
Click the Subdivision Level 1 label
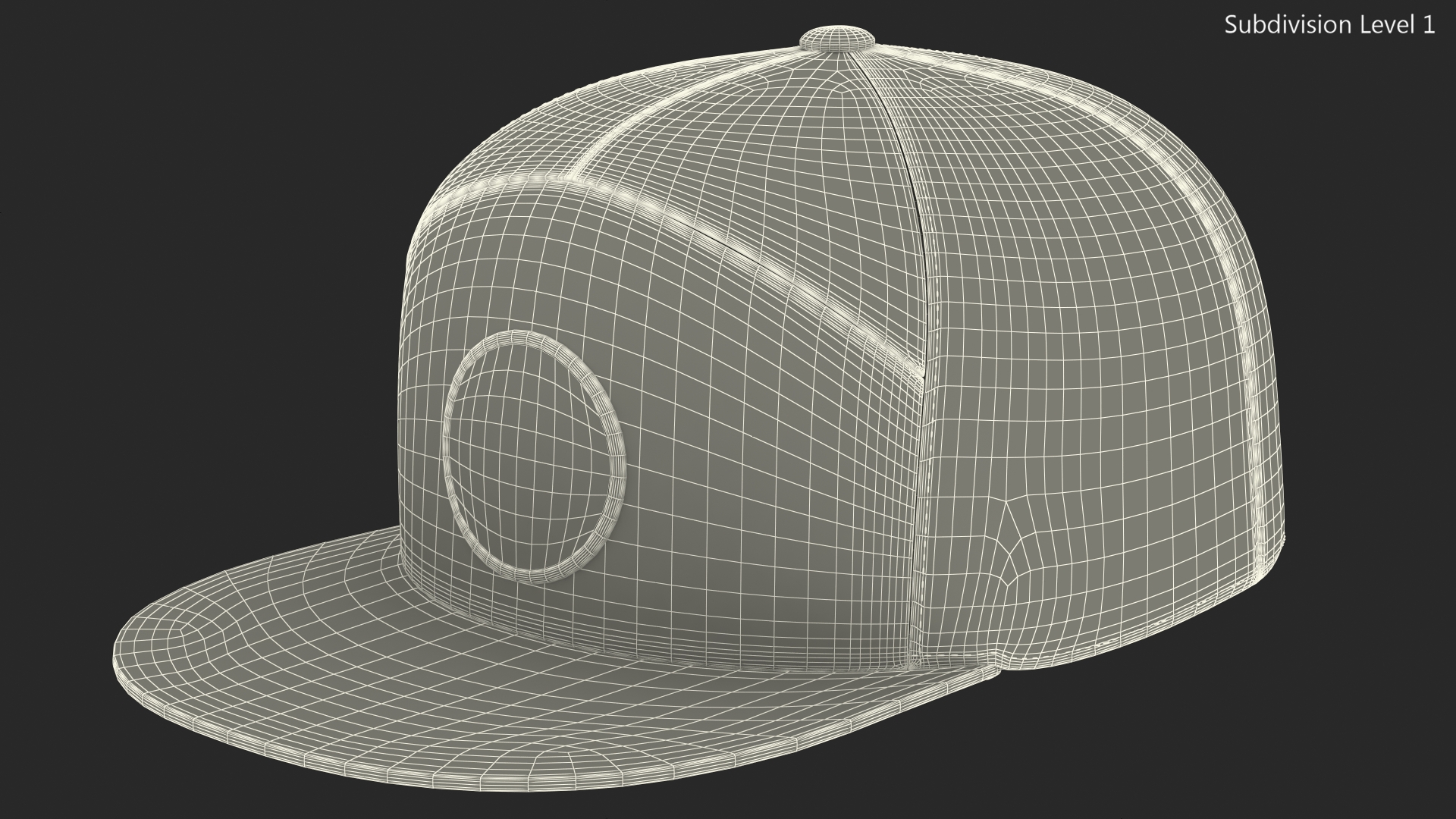point(1329,25)
